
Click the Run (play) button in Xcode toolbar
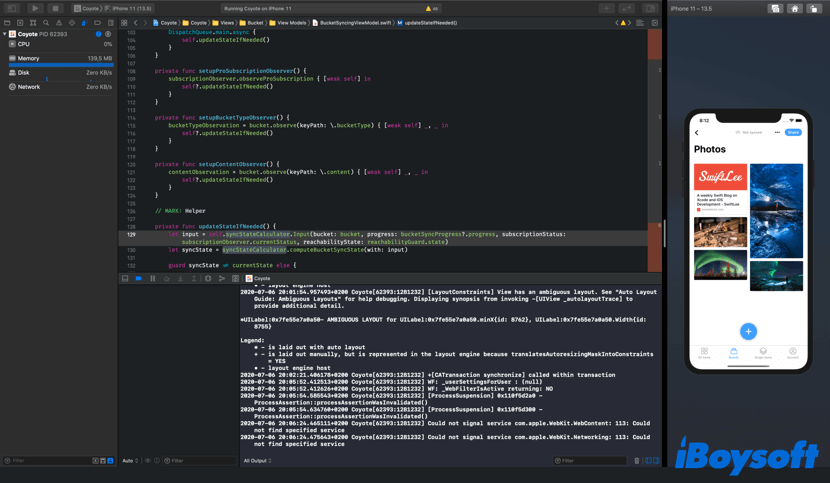(x=35, y=8)
